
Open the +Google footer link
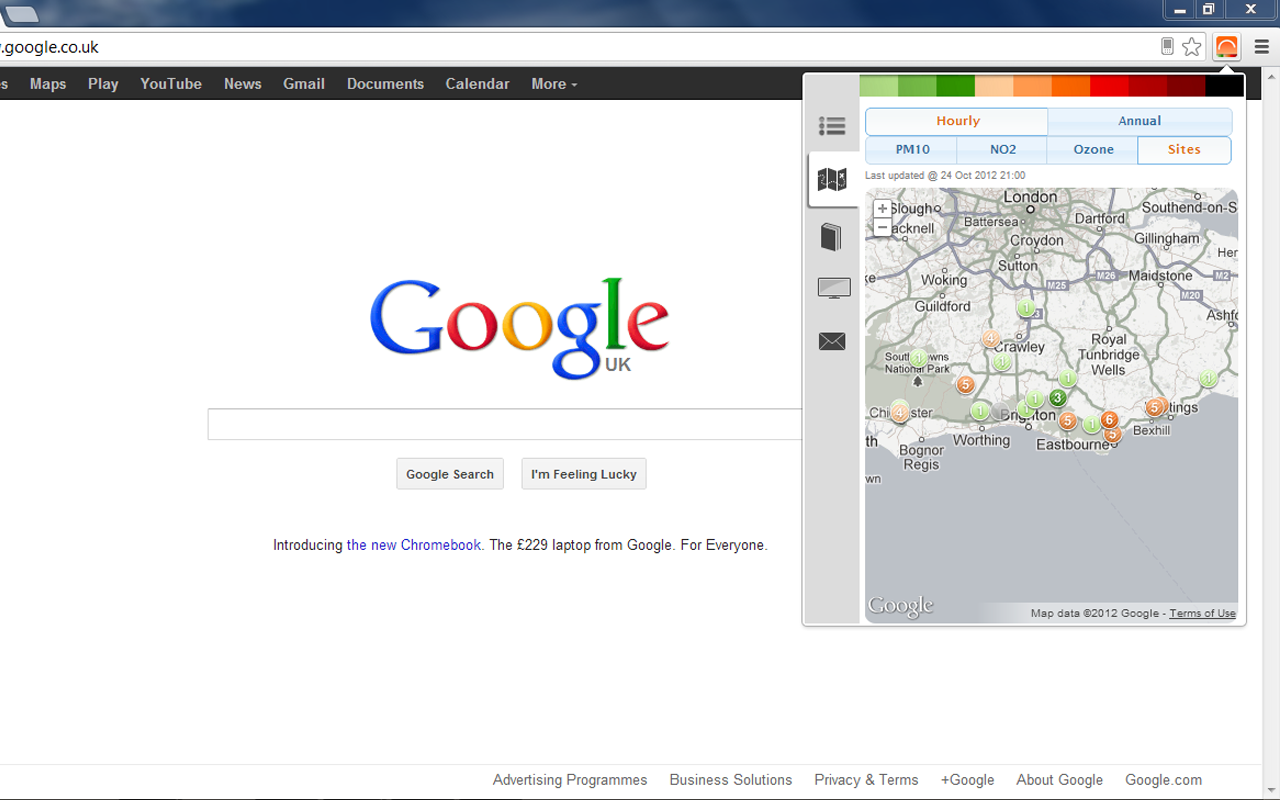(x=967, y=780)
